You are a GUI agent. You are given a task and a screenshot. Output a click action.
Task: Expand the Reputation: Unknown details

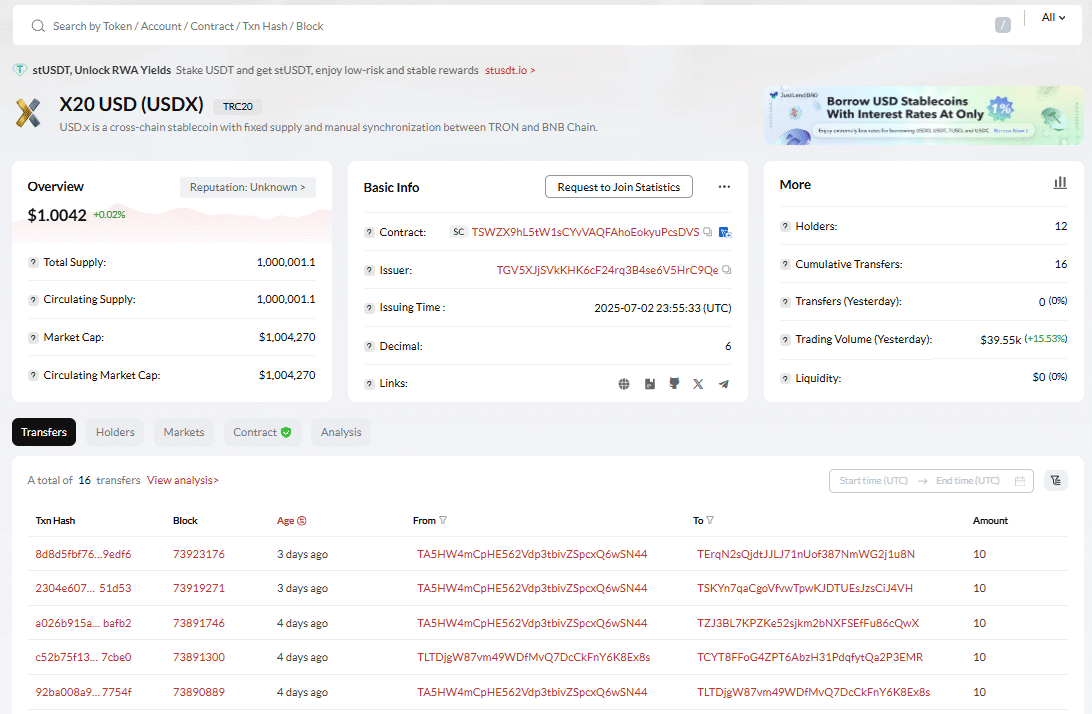[x=248, y=187]
